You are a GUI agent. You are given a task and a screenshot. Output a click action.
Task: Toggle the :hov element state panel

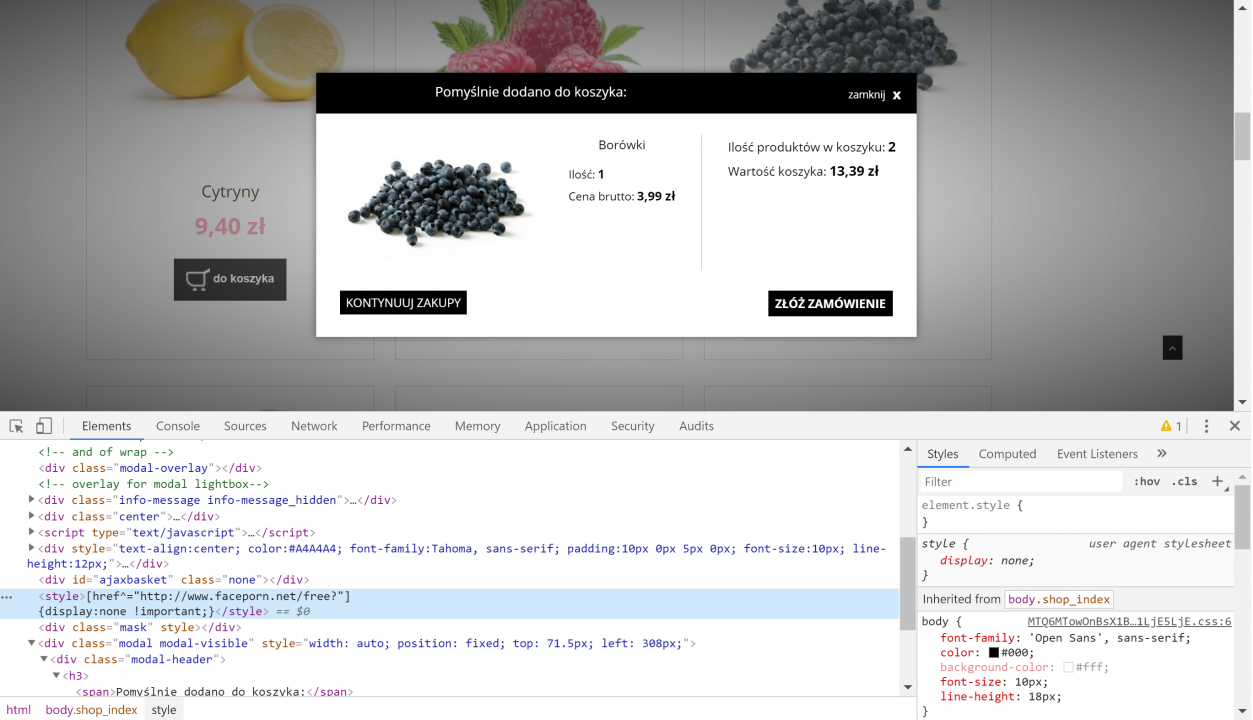click(x=1147, y=481)
